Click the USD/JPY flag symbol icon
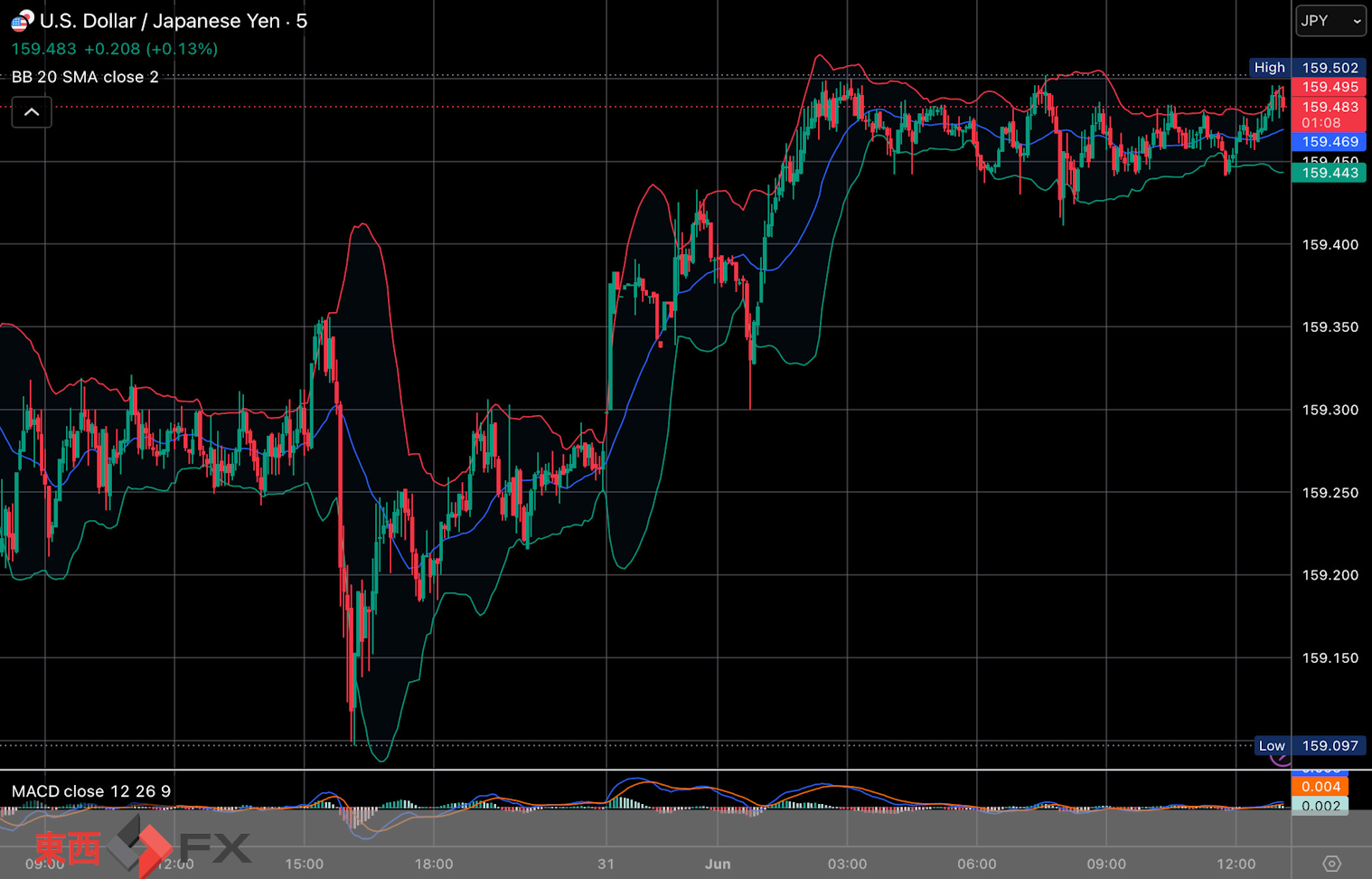1372x879 pixels. 22,21
